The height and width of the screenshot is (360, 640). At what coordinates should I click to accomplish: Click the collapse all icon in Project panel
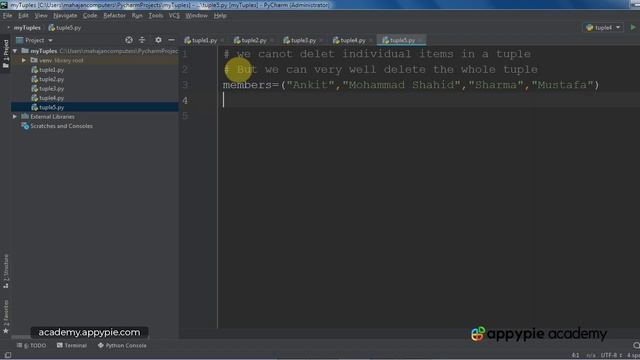pyautogui.click(x=142, y=40)
